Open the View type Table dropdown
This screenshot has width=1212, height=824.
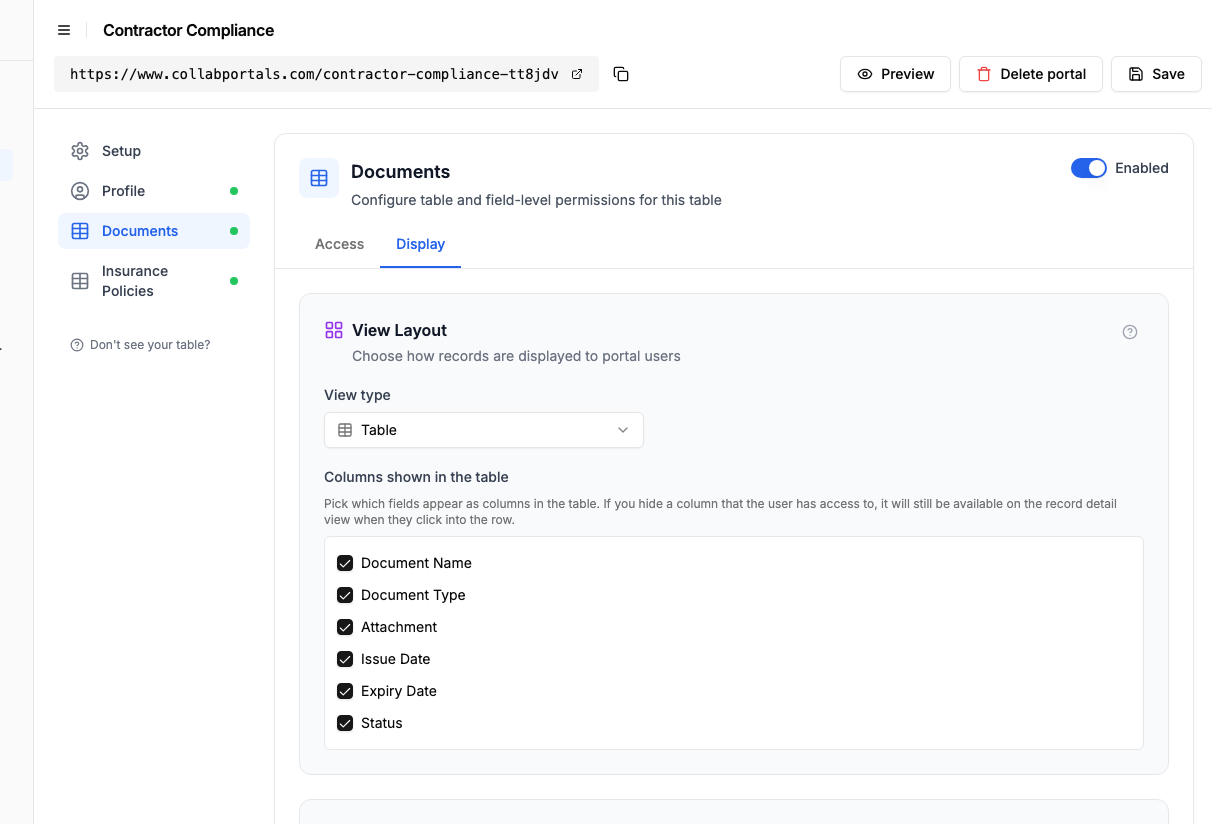tap(484, 430)
